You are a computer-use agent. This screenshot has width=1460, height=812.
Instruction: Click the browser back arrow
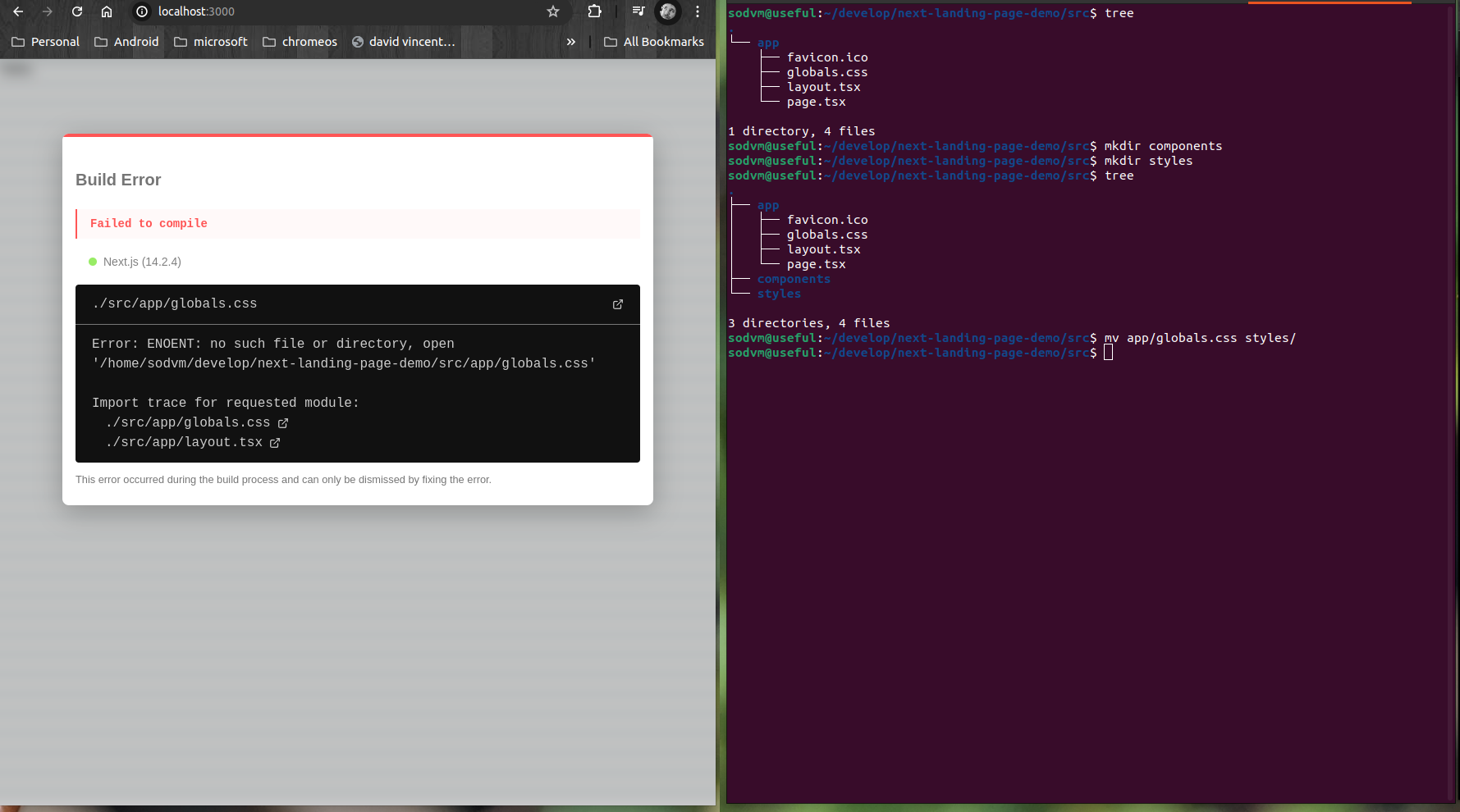(18, 11)
